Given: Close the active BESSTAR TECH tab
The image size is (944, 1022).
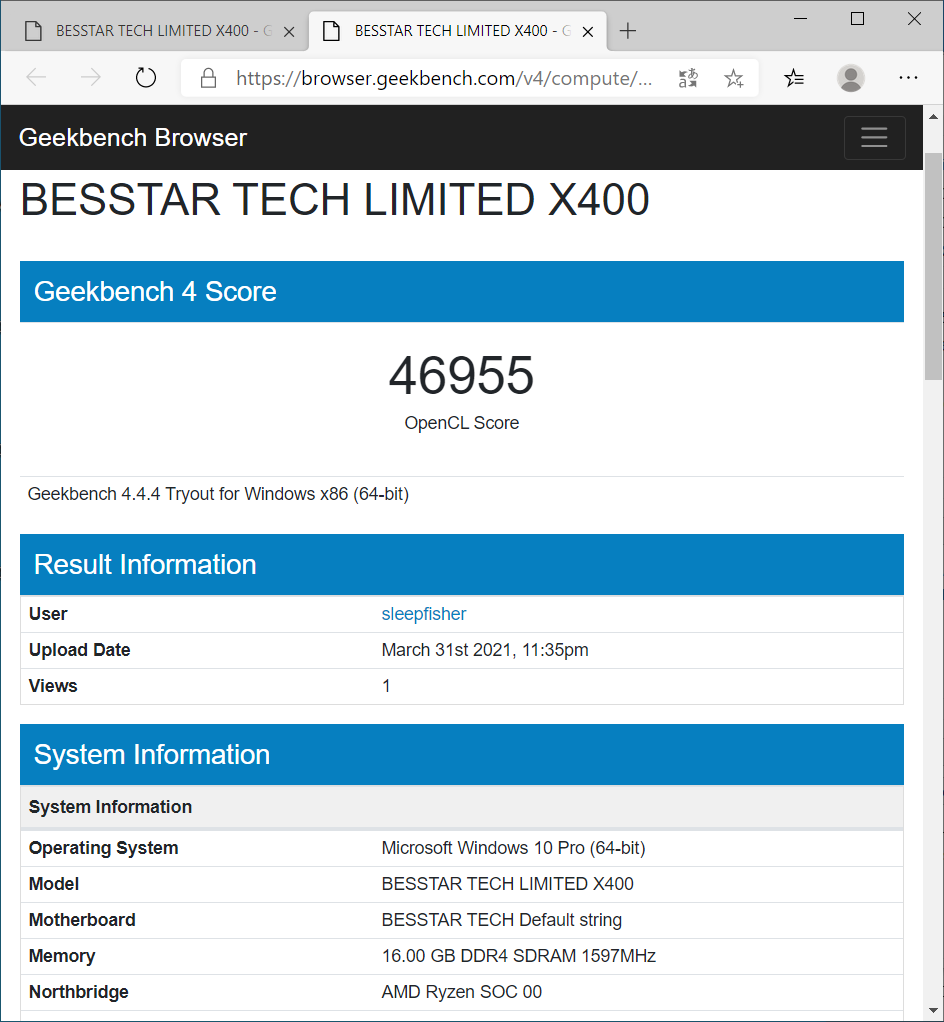Looking at the screenshot, I should coord(587,31).
